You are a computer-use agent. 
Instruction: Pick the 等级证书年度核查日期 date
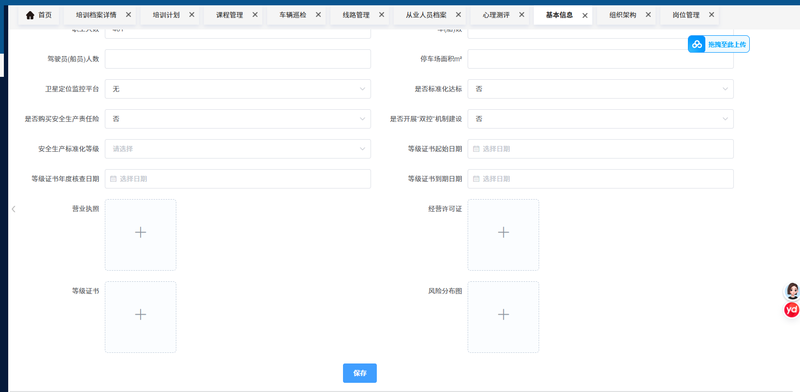coord(238,179)
